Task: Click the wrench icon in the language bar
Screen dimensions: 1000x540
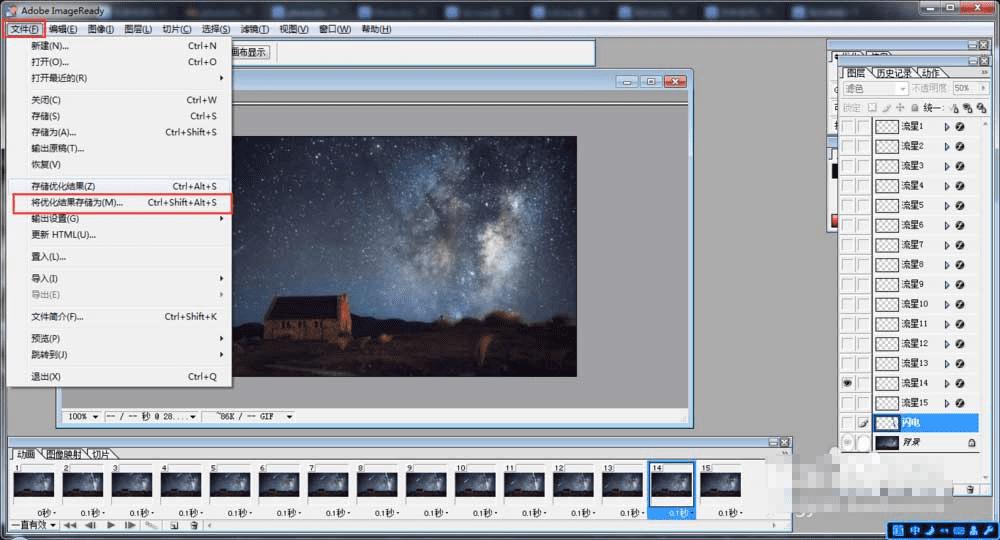Action: (989, 530)
